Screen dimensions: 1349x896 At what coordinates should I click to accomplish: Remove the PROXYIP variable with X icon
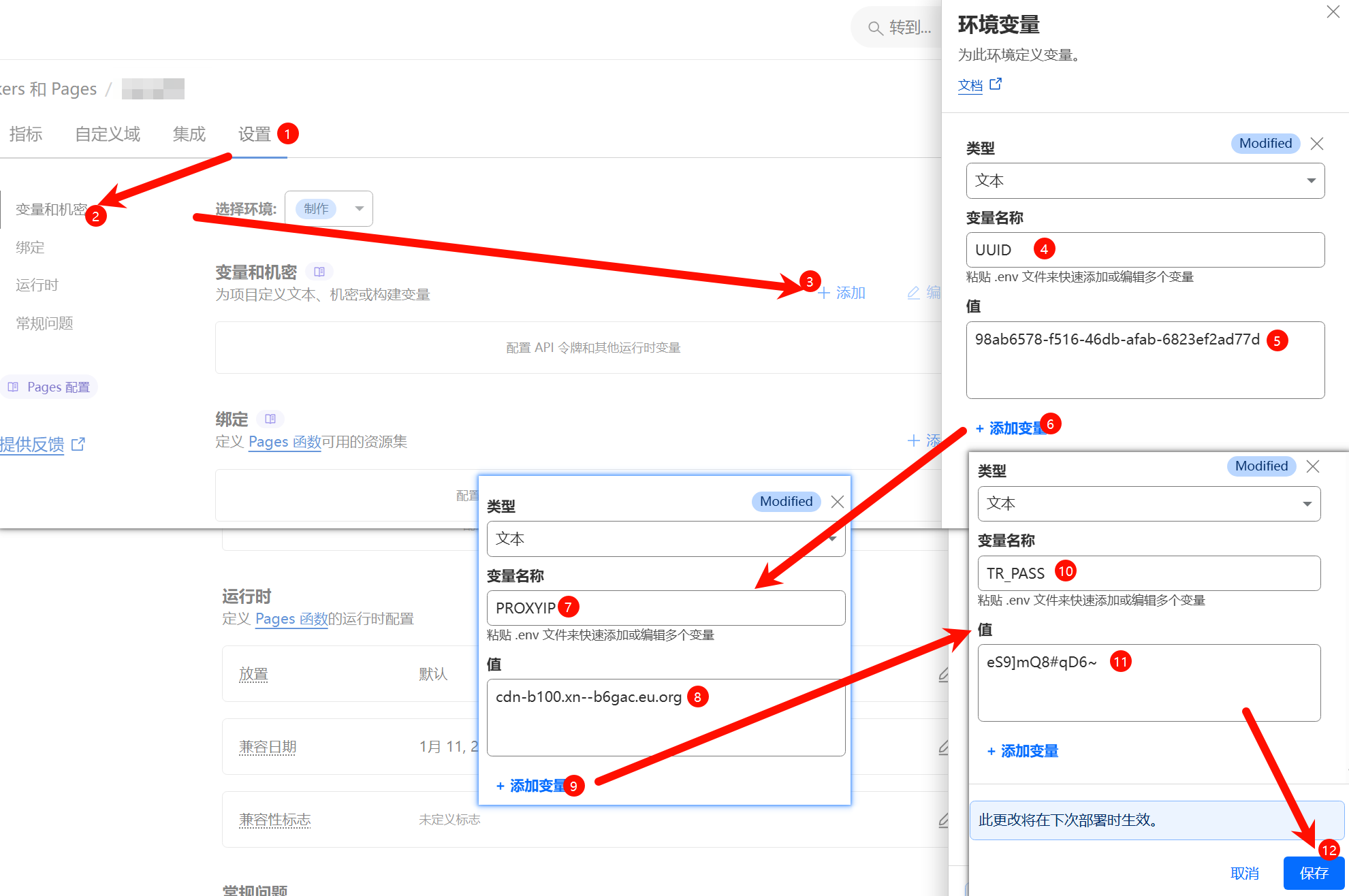pyautogui.click(x=838, y=502)
